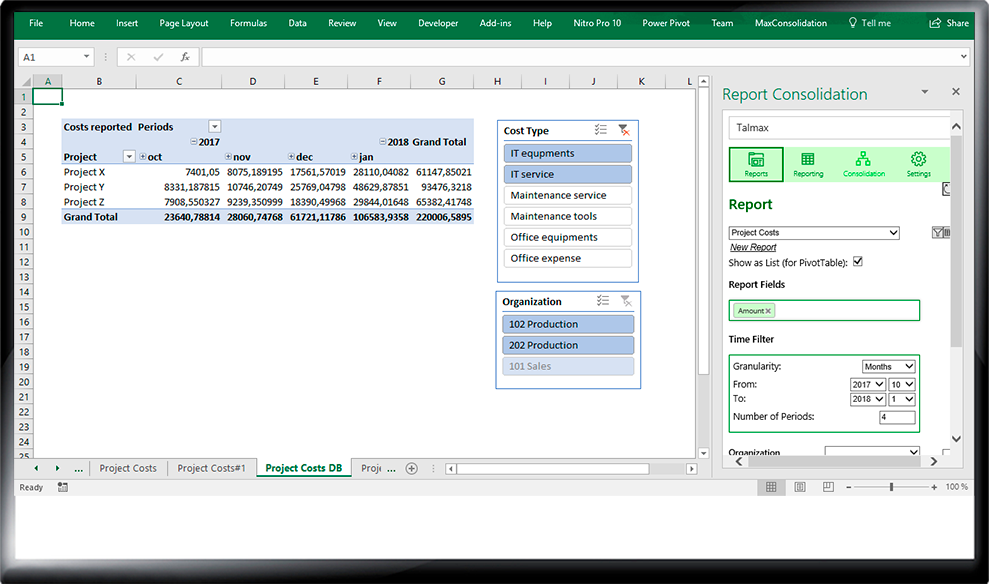Click the Share button

click(x=949, y=23)
